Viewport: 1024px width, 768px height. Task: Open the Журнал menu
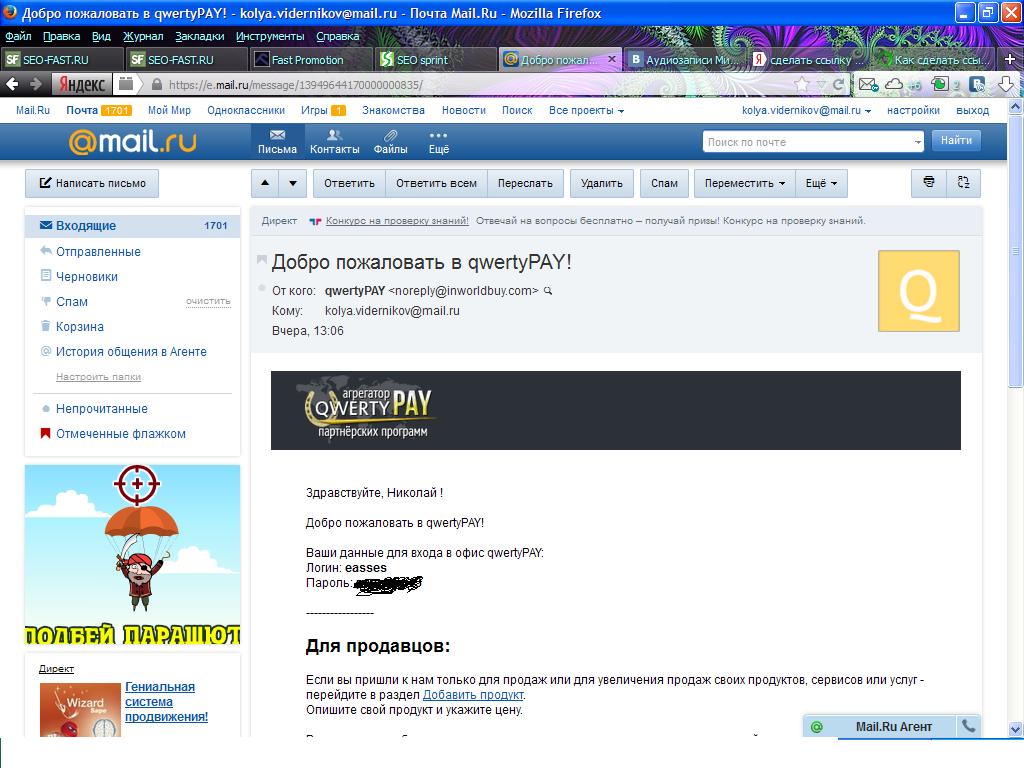pos(143,36)
